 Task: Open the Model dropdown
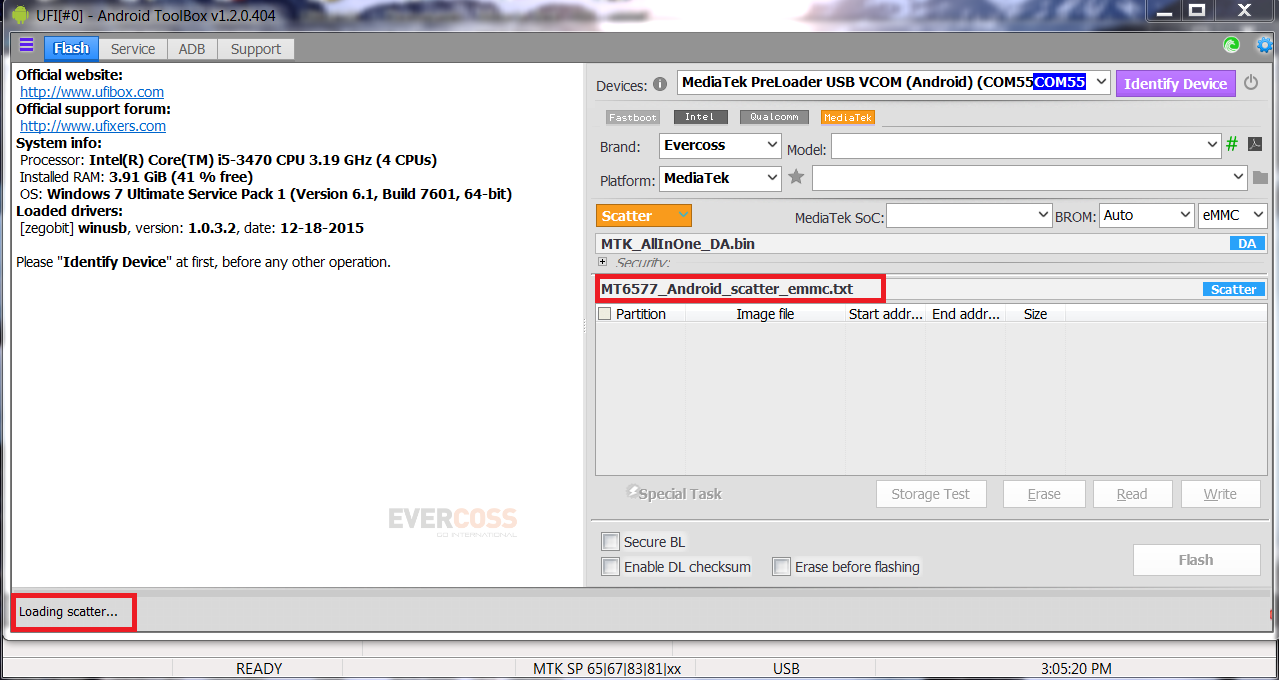point(1212,146)
